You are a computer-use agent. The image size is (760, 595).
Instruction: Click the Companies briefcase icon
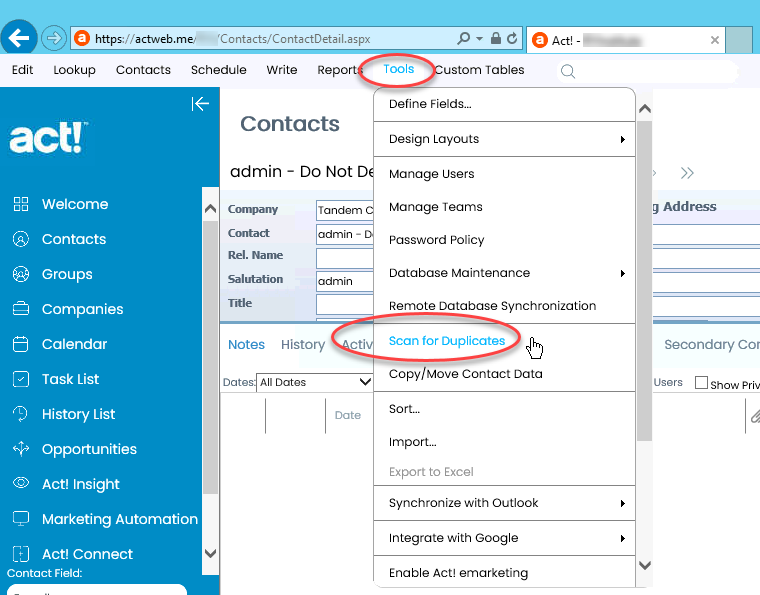[21, 309]
